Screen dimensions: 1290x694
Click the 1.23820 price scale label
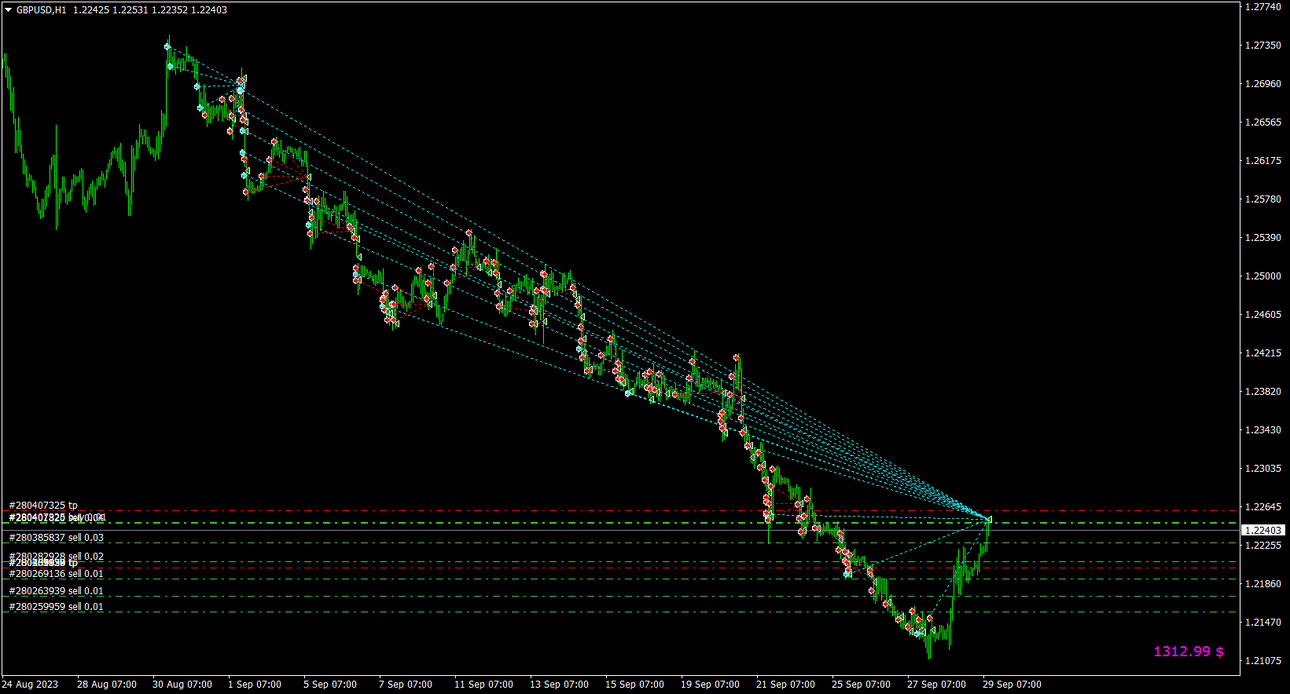[x=1264, y=392]
